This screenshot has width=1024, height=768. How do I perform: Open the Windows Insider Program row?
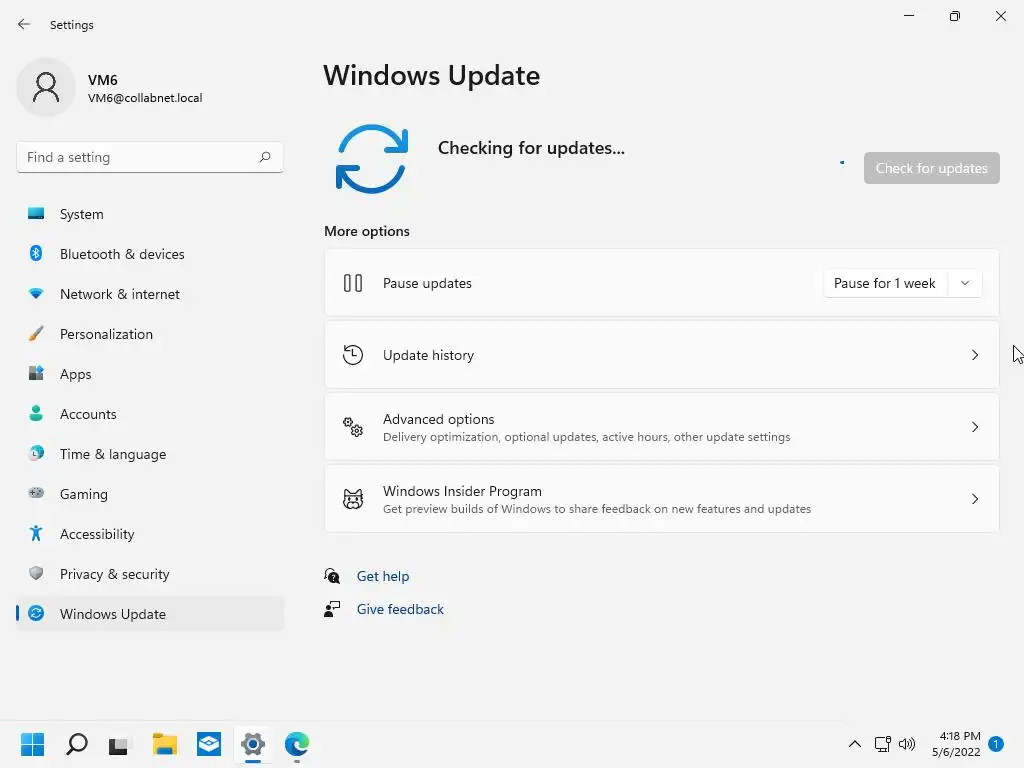[x=662, y=499]
